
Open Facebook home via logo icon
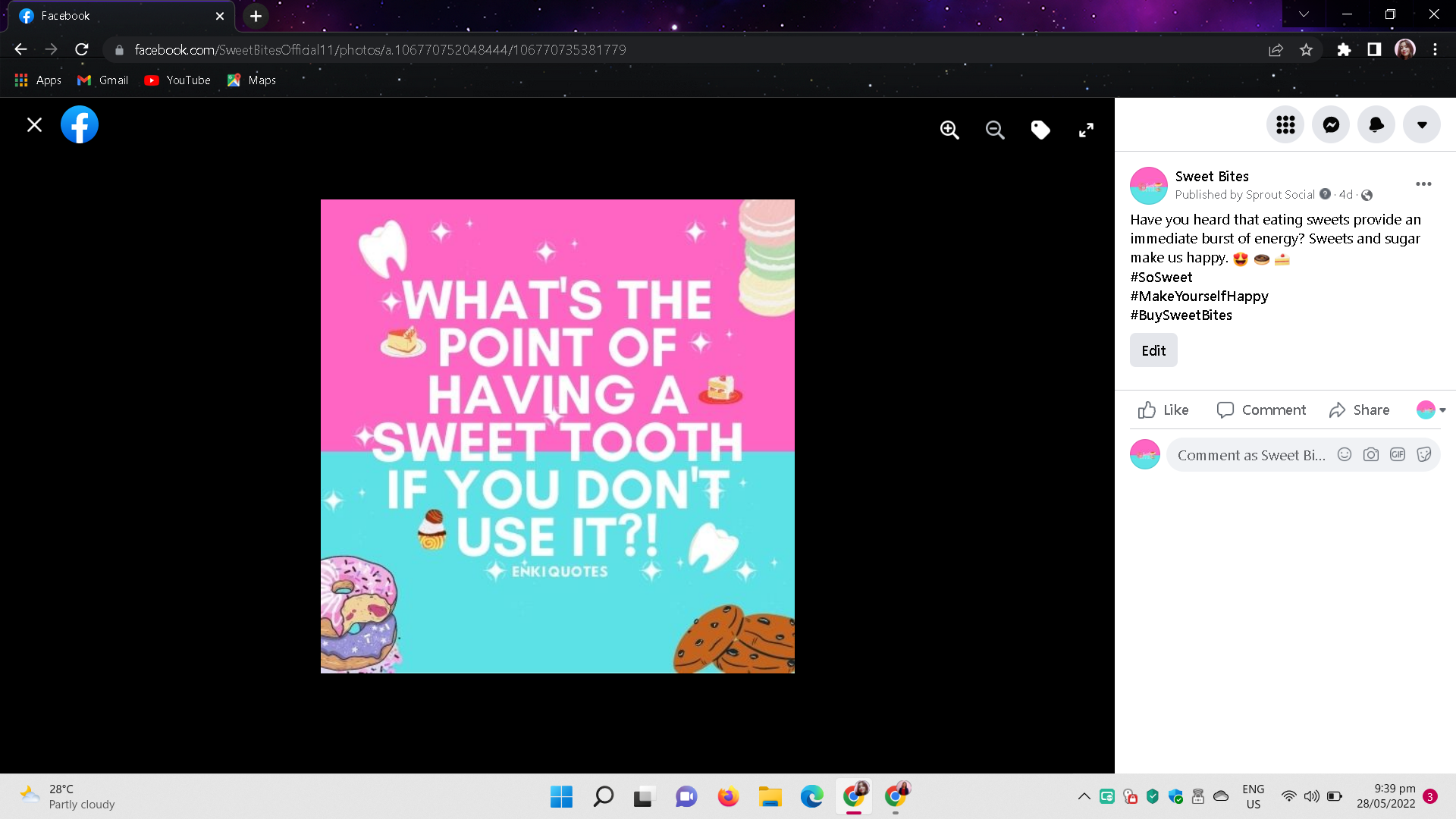point(80,125)
